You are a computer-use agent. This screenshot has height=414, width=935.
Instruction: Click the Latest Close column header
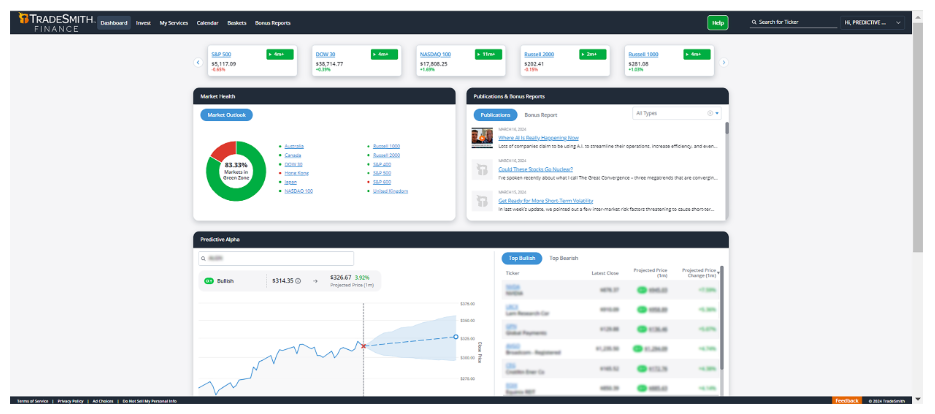605,273
